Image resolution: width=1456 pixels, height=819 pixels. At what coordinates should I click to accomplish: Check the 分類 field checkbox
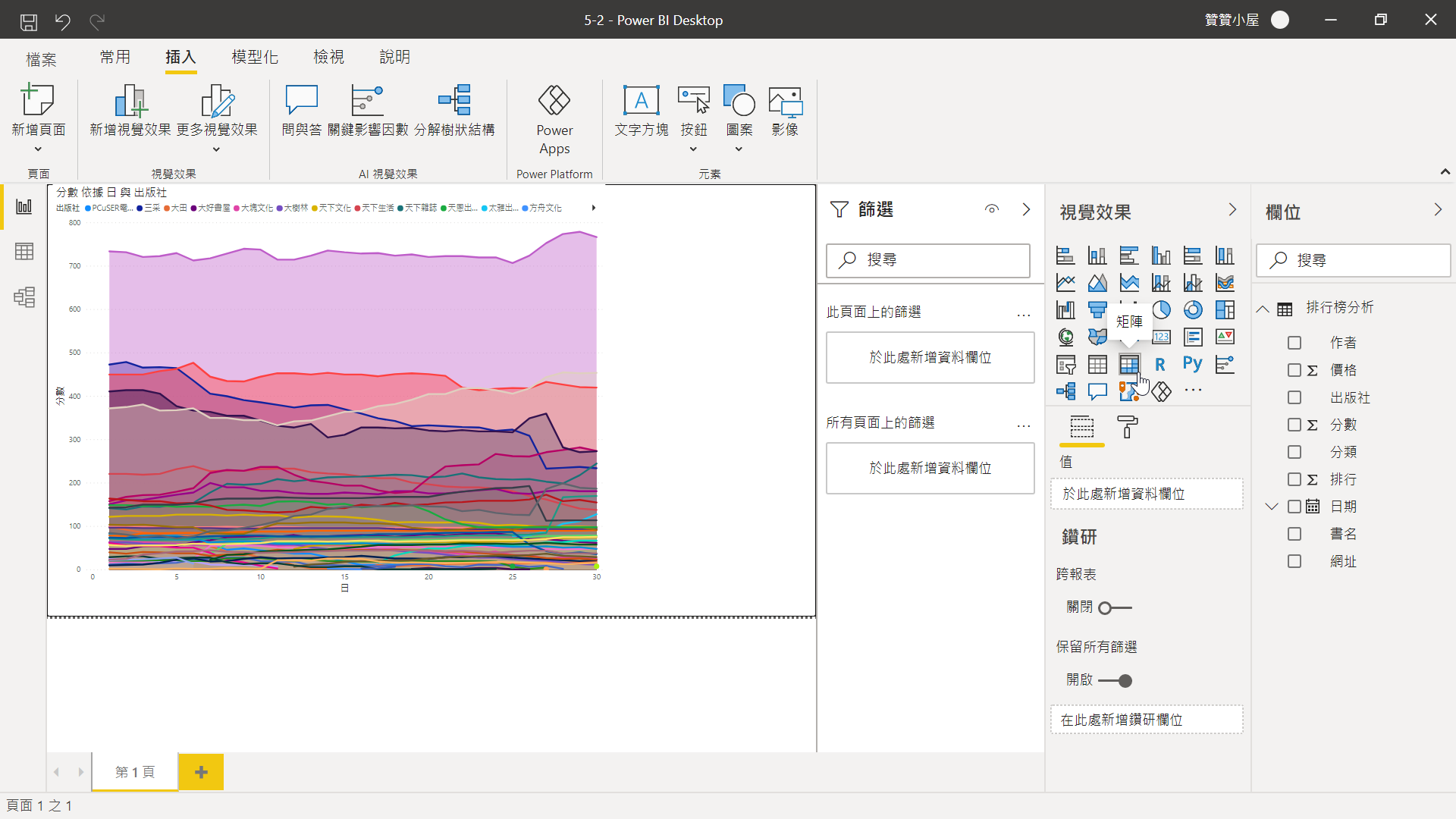(1294, 452)
